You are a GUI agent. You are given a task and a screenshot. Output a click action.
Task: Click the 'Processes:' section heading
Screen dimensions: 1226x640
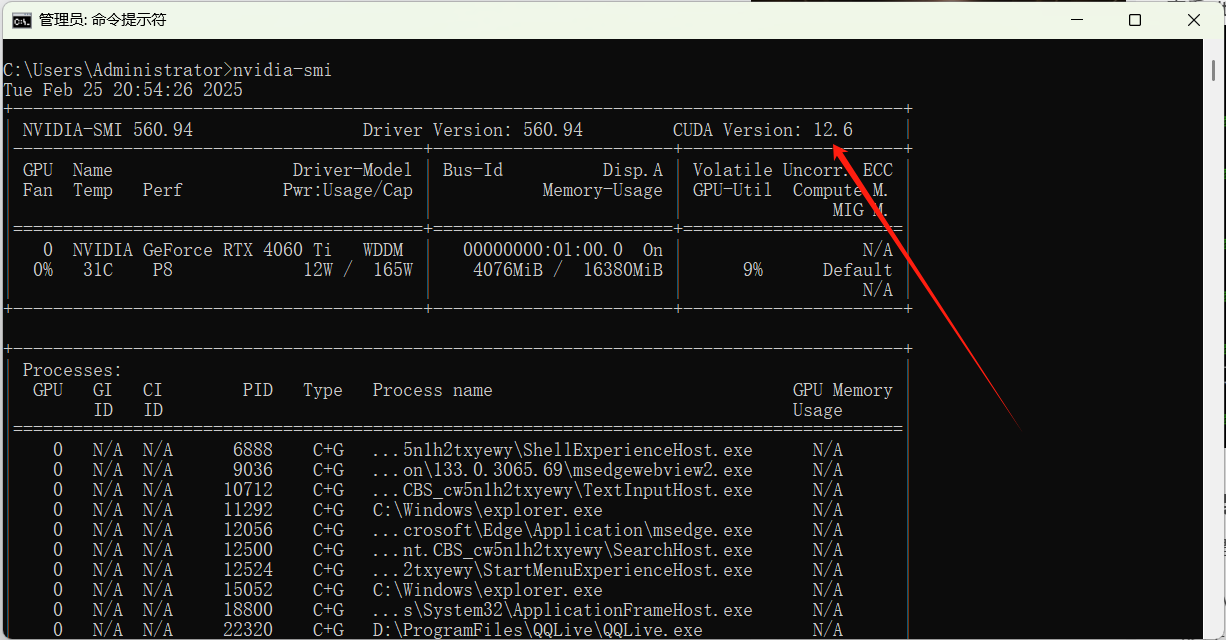[72, 370]
